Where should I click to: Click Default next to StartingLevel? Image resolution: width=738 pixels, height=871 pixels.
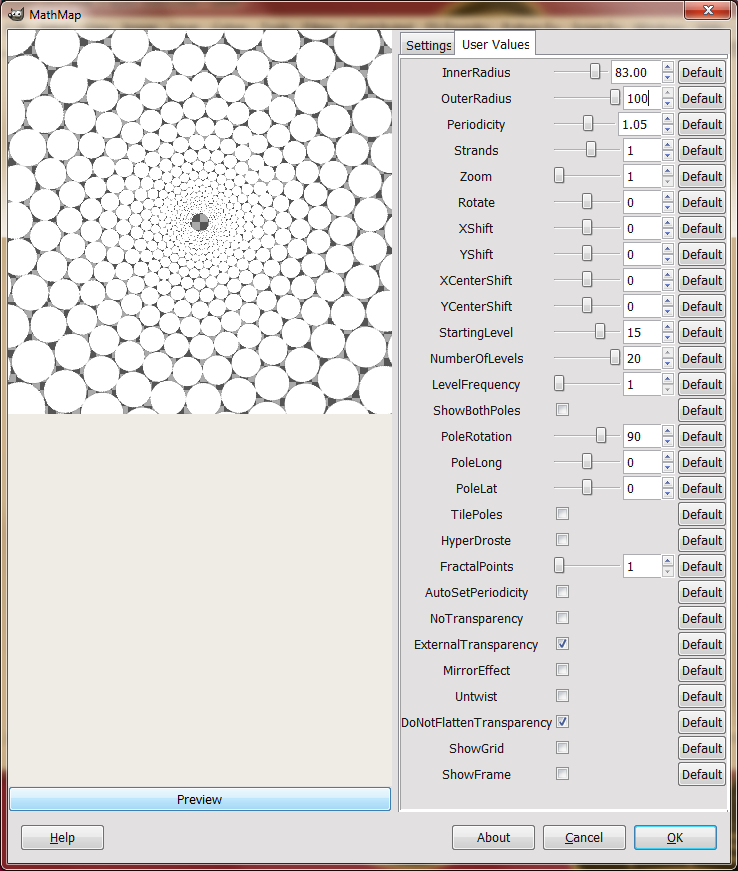pyautogui.click(x=701, y=332)
